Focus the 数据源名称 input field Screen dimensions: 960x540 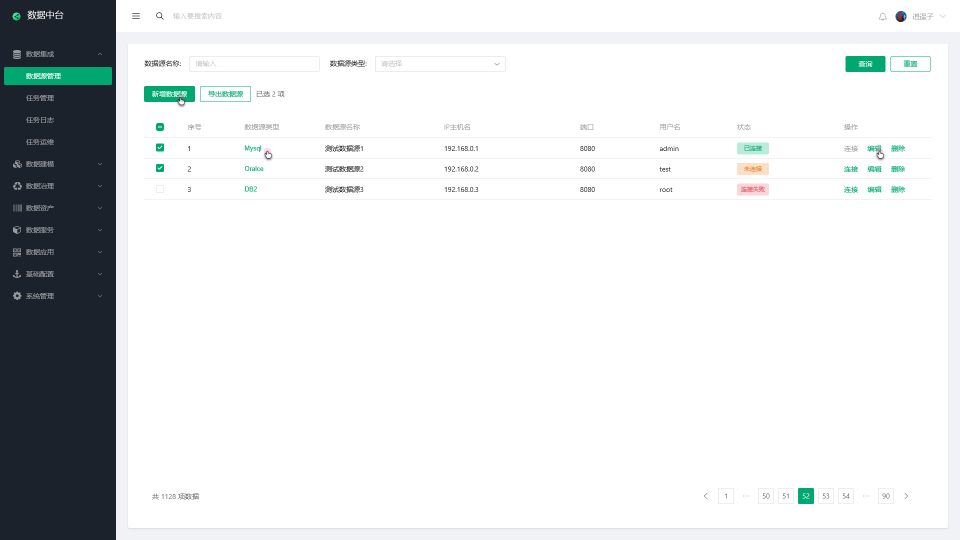[254, 64]
